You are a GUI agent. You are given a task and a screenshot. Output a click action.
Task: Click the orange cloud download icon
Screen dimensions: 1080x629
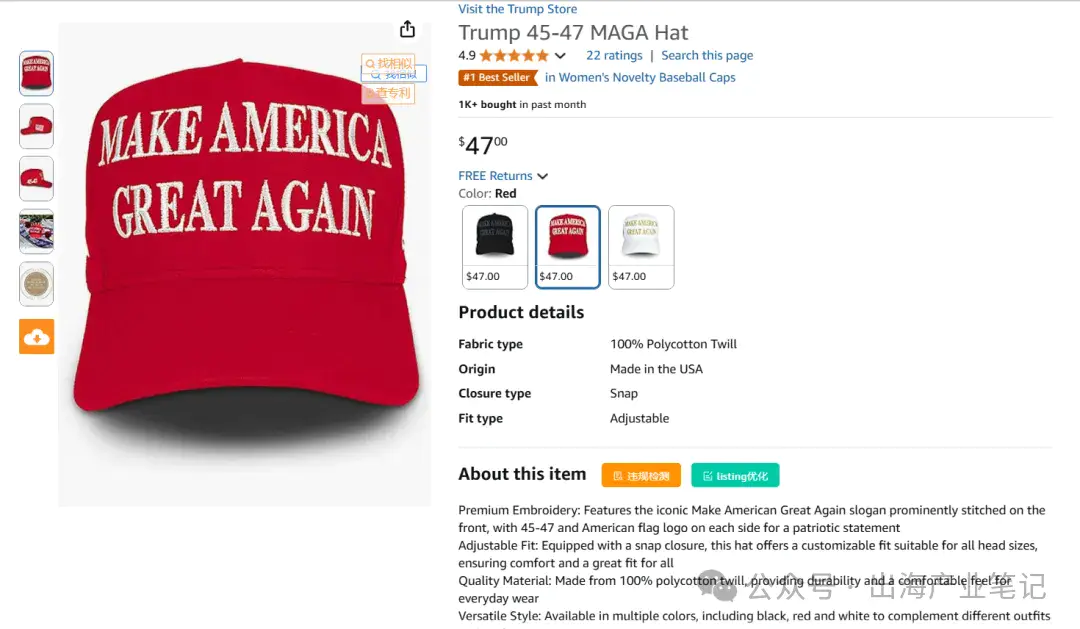click(x=37, y=336)
